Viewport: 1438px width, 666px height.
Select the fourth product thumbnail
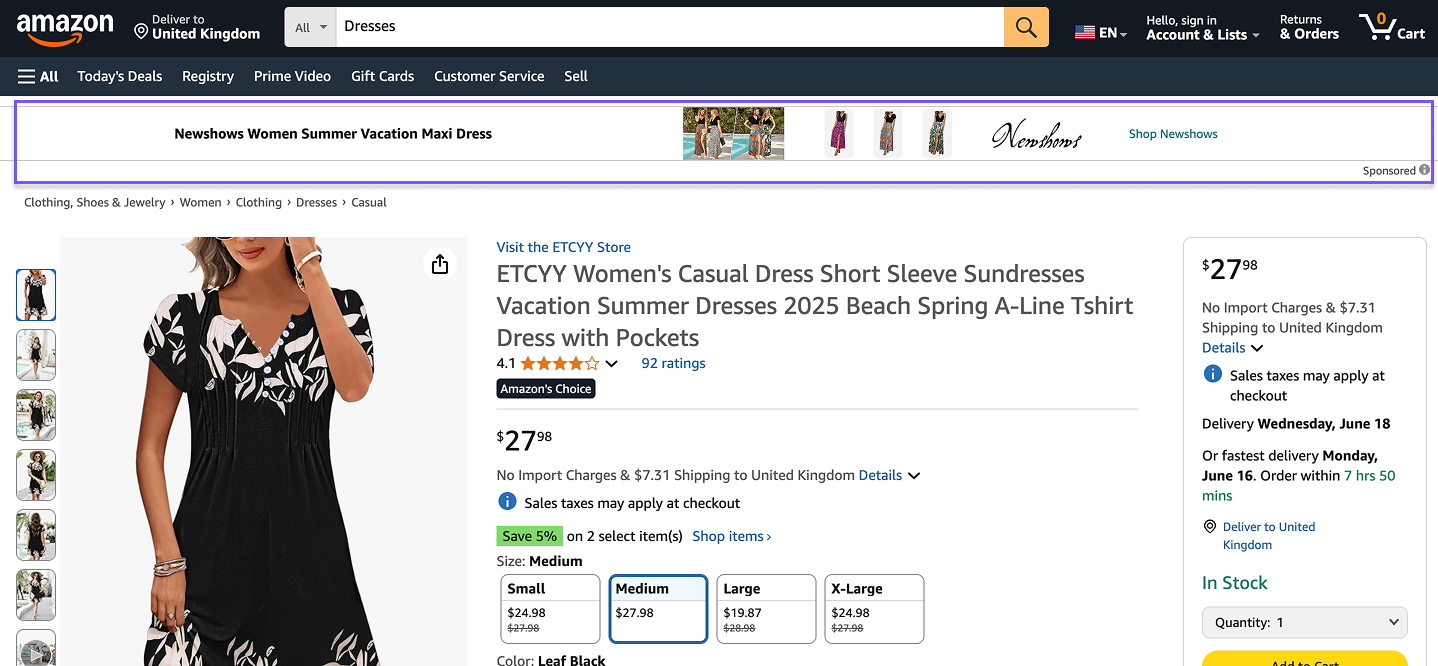click(x=36, y=475)
